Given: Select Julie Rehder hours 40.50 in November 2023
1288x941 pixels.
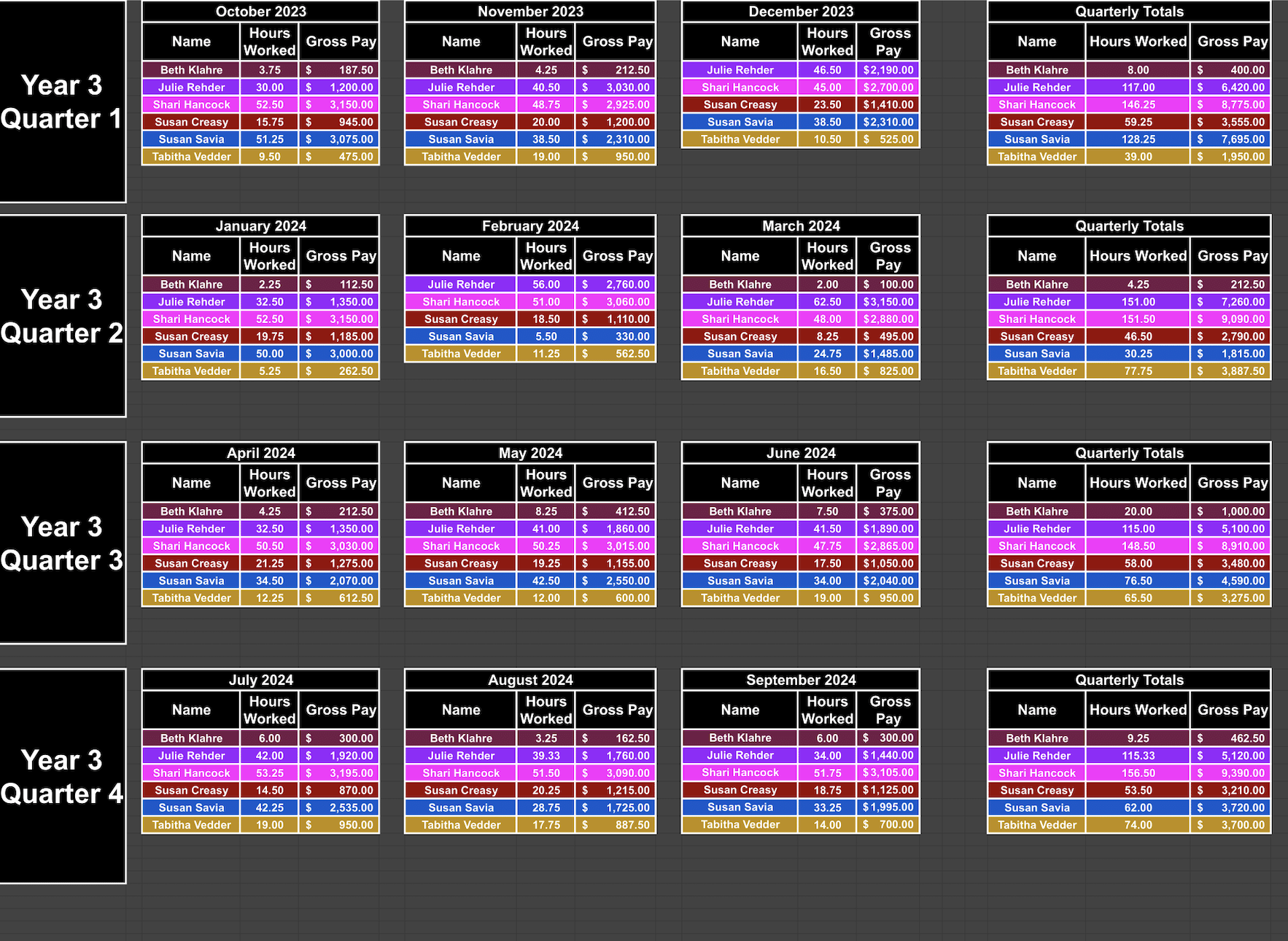Looking at the screenshot, I should 546,88.
